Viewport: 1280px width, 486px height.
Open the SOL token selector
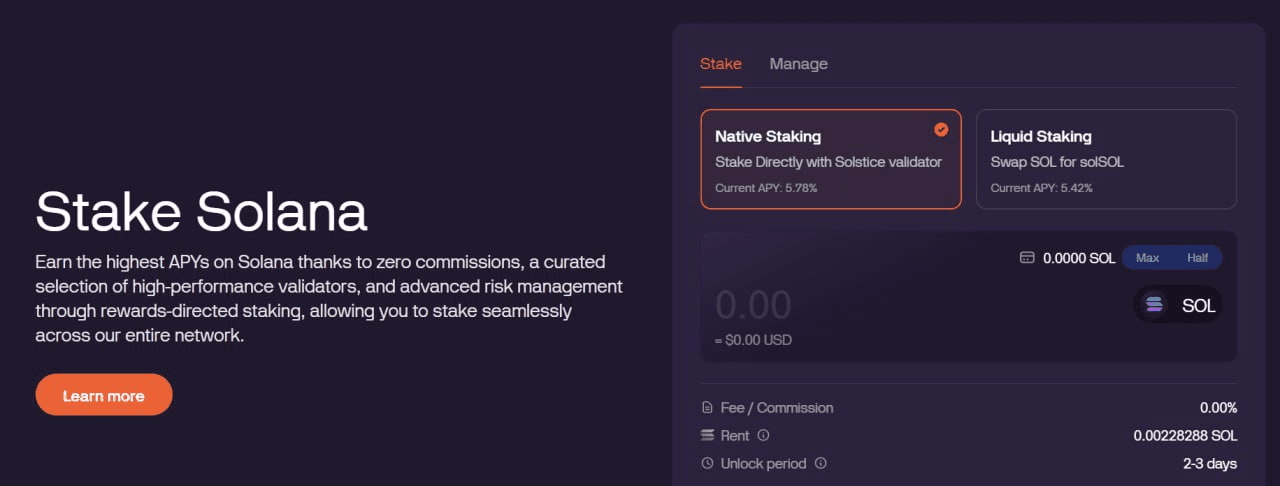[x=1178, y=305]
